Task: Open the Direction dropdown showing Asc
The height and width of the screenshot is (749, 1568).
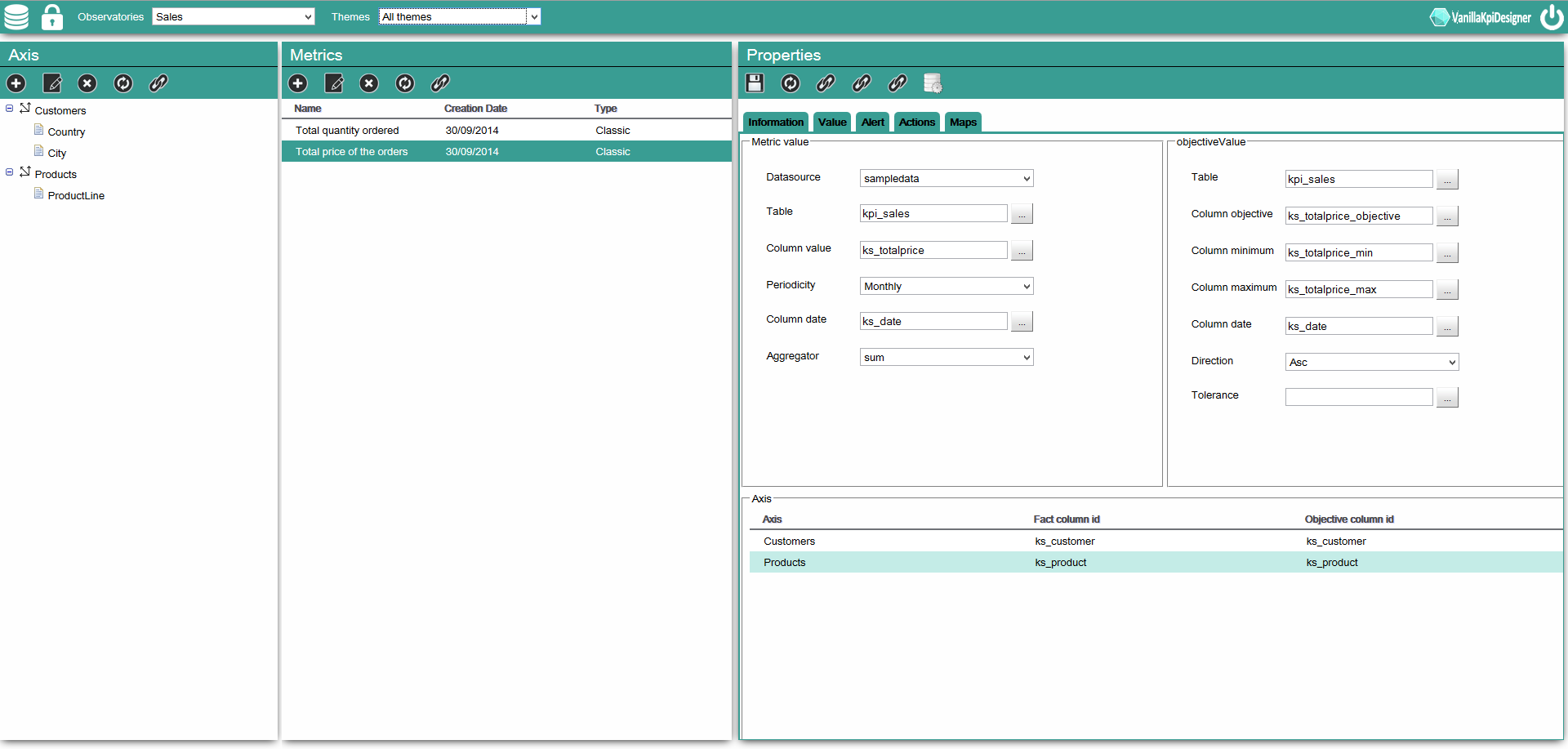Action: click(x=1372, y=362)
